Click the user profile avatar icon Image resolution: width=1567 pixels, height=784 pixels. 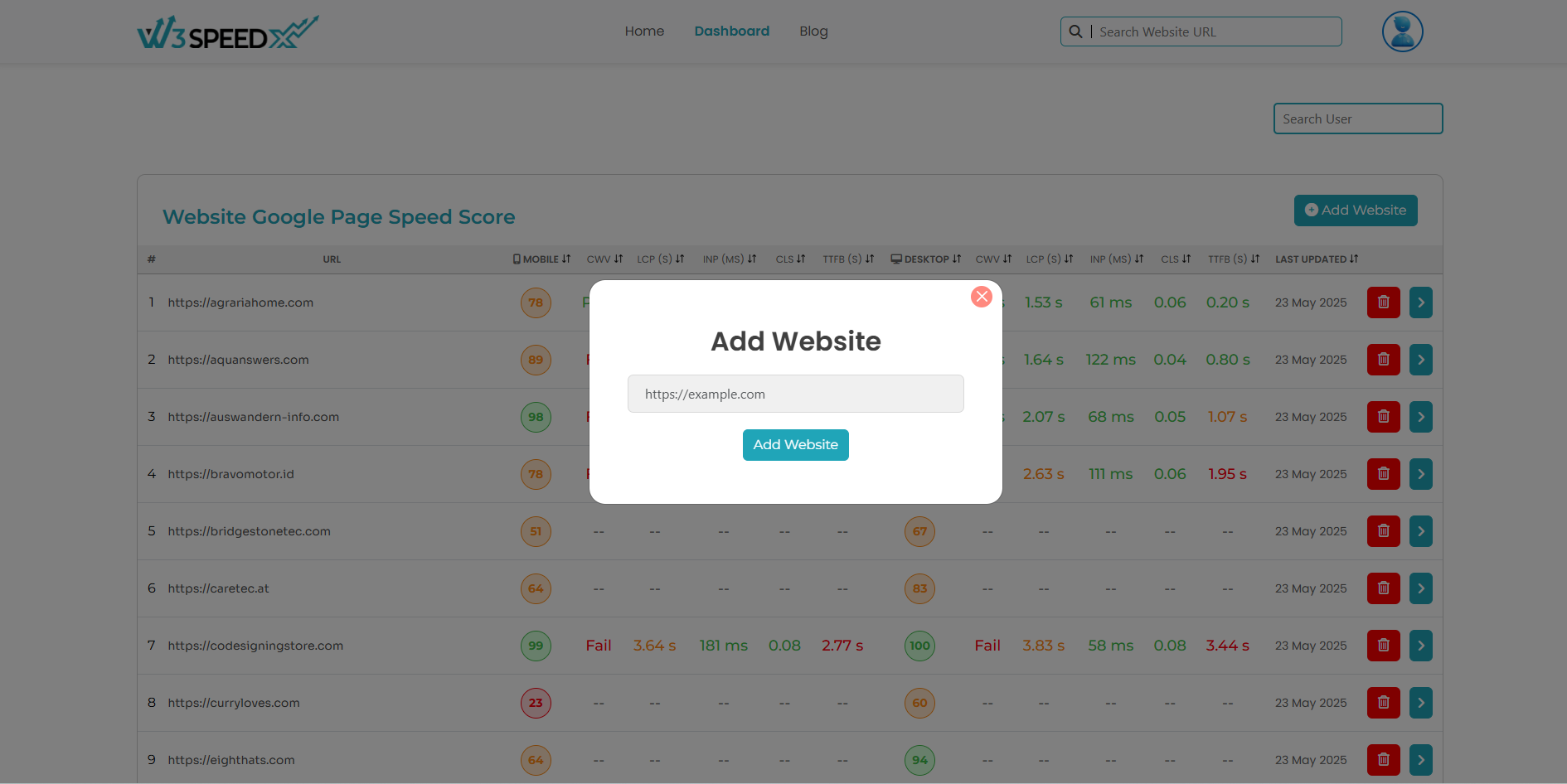(x=1402, y=31)
